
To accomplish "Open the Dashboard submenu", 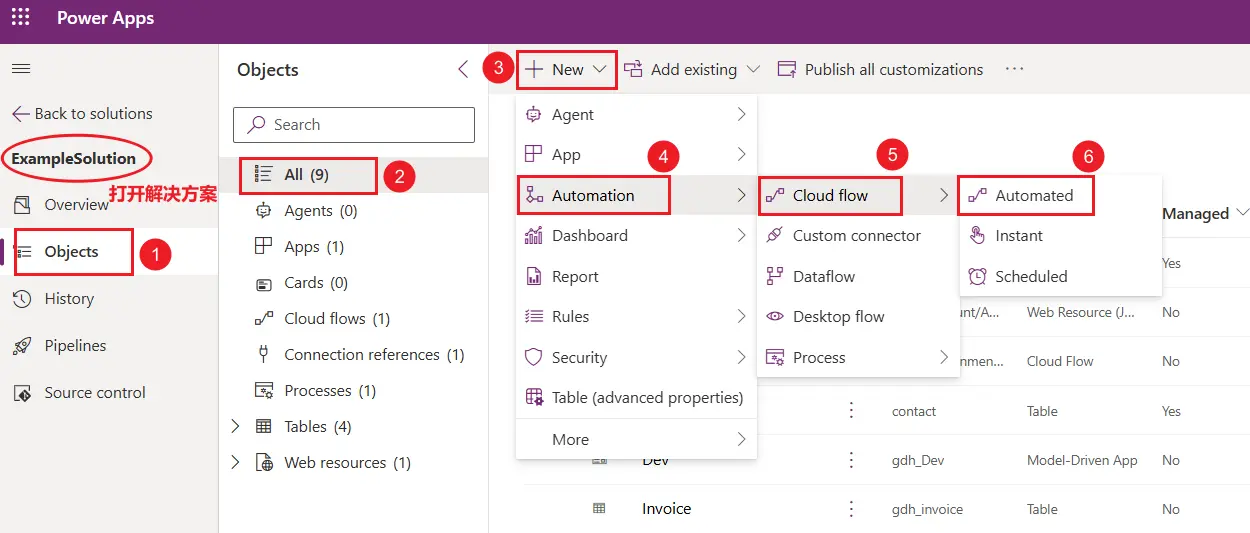I will point(636,236).
